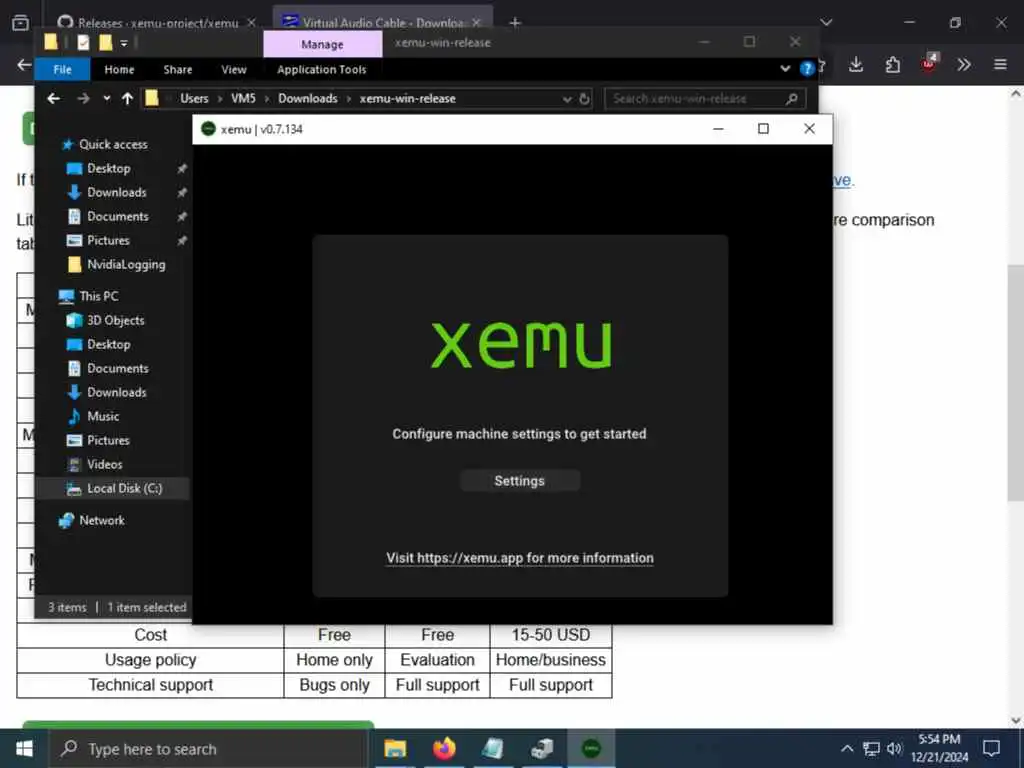This screenshot has width=1024, height=768.
Task: Expand the Explorer ribbon chevron
Action: [785, 68]
